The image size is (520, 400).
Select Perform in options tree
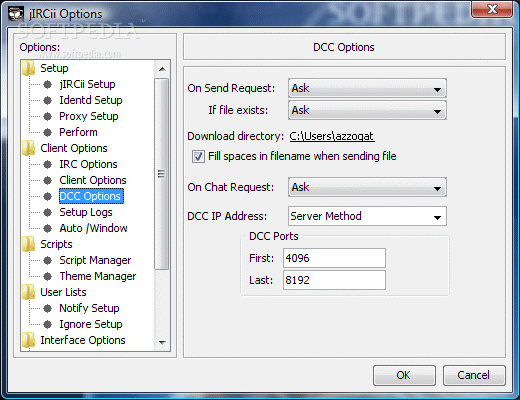78,132
